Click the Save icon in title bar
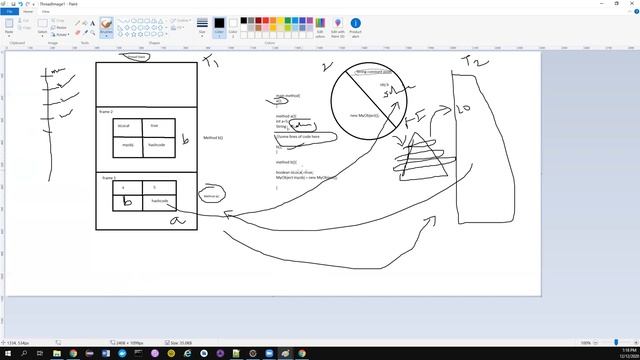The width and height of the screenshot is (640, 360). (x=13, y=4)
